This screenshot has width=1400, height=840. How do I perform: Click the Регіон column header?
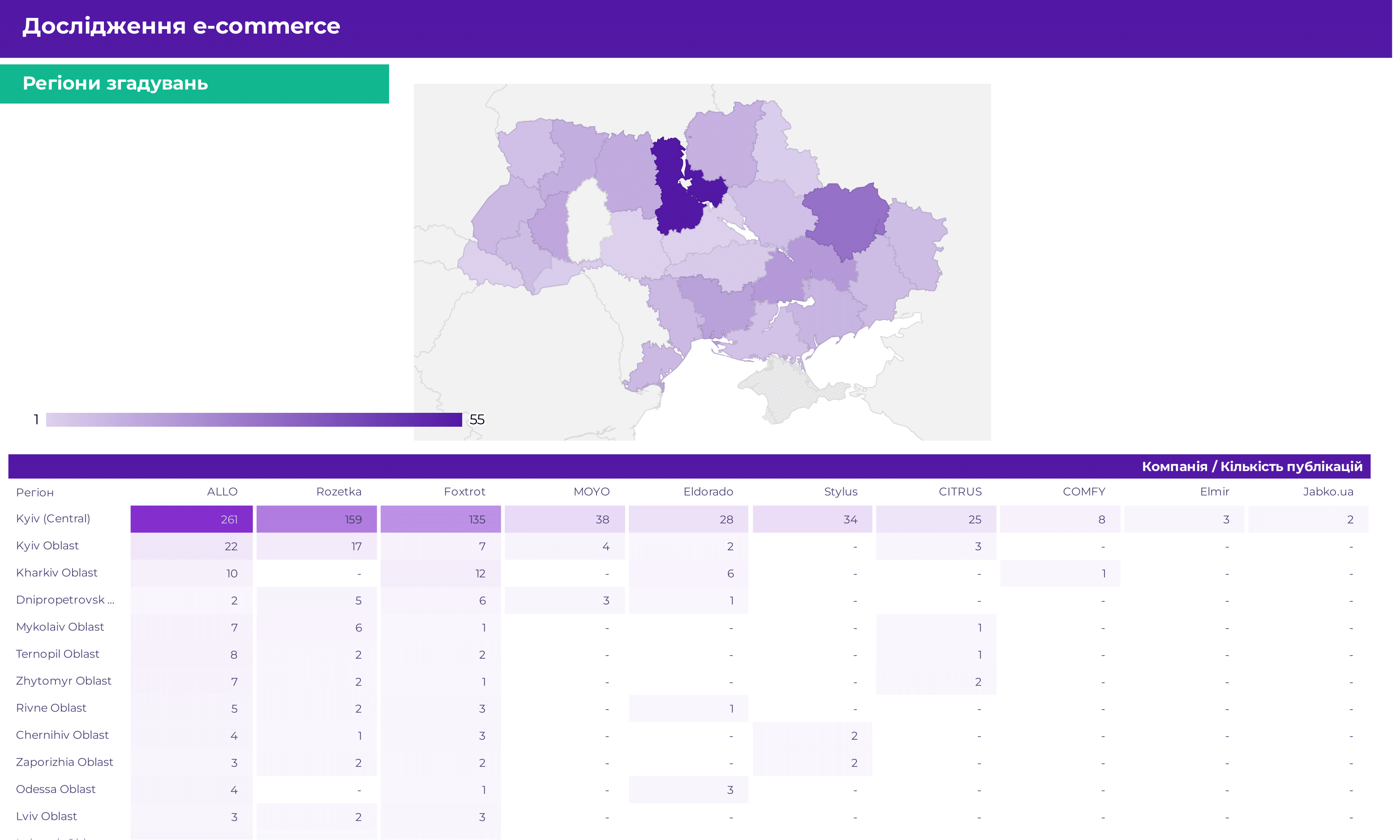click(35, 493)
